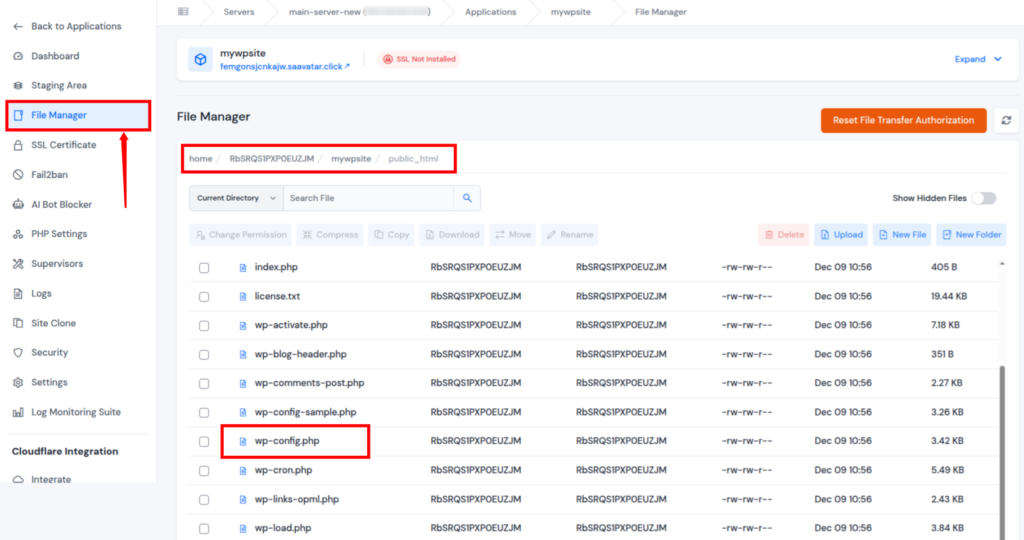1024x540 pixels.
Task: Tick the checkbox for wp-config.php
Action: [204, 441]
